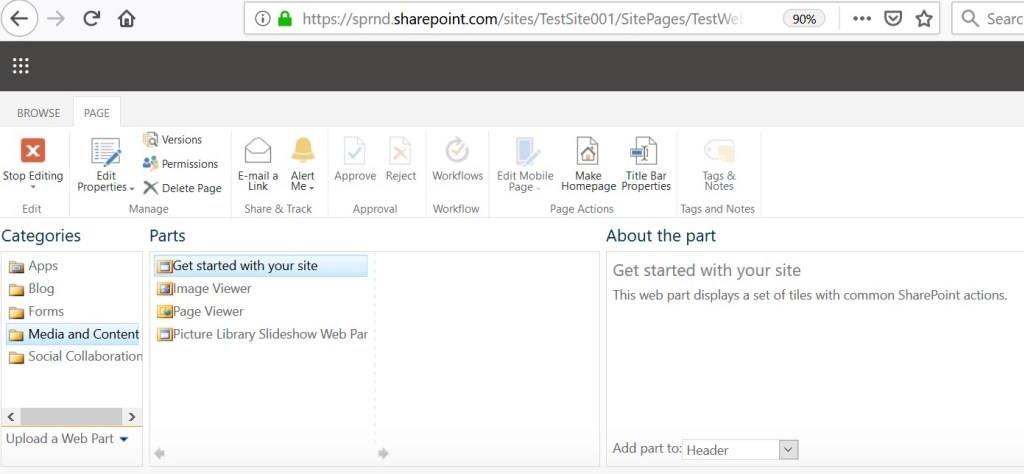The height and width of the screenshot is (474, 1024).
Task: Open Permissions in the Manage group
Action: click(181, 164)
